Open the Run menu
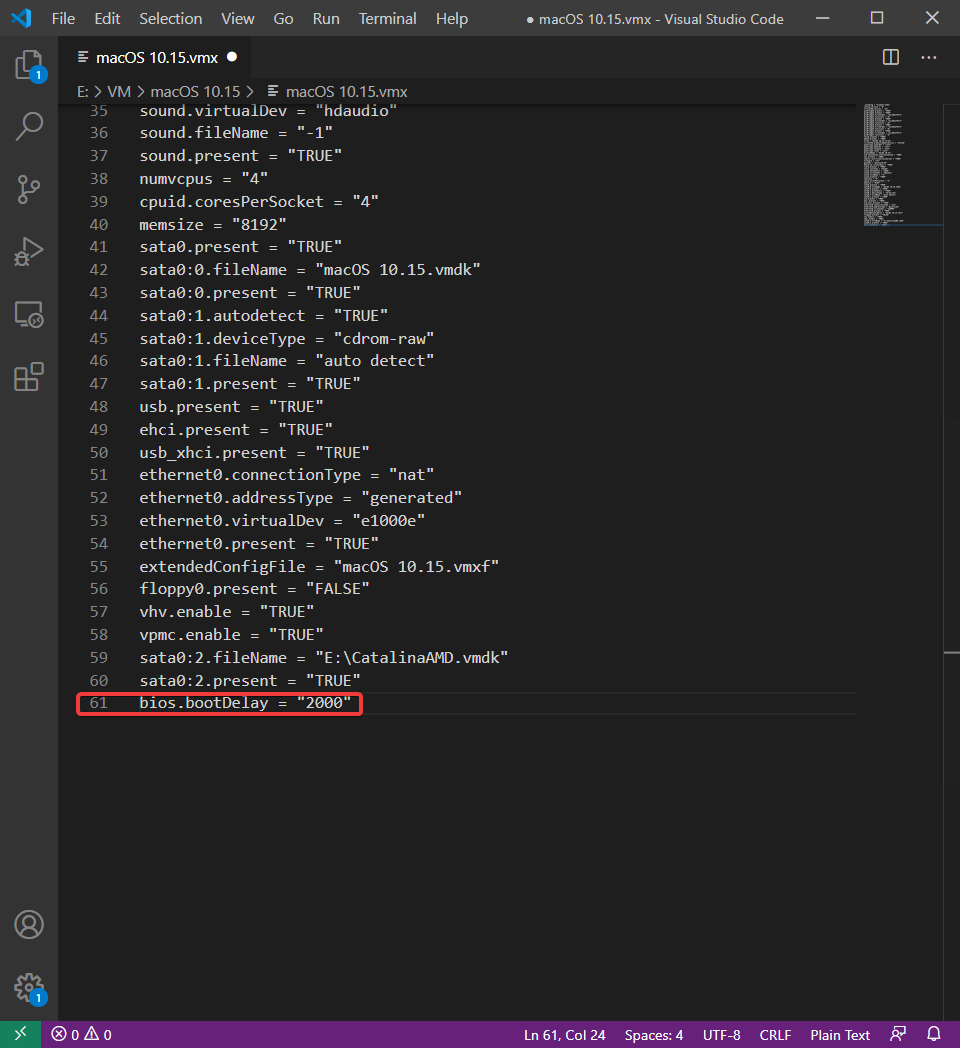 326,19
